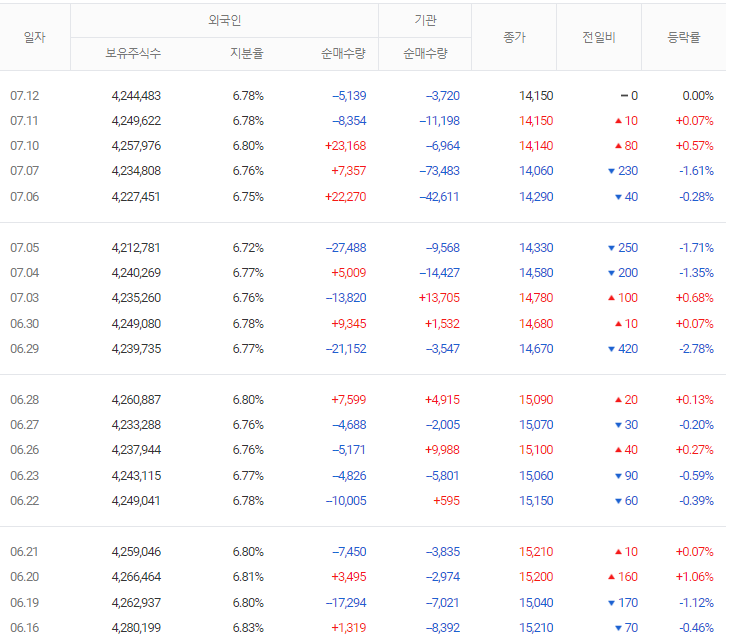The image size is (734, 639).
Task: Click the 06.21 date cell
Action: (x=24, y=552)
